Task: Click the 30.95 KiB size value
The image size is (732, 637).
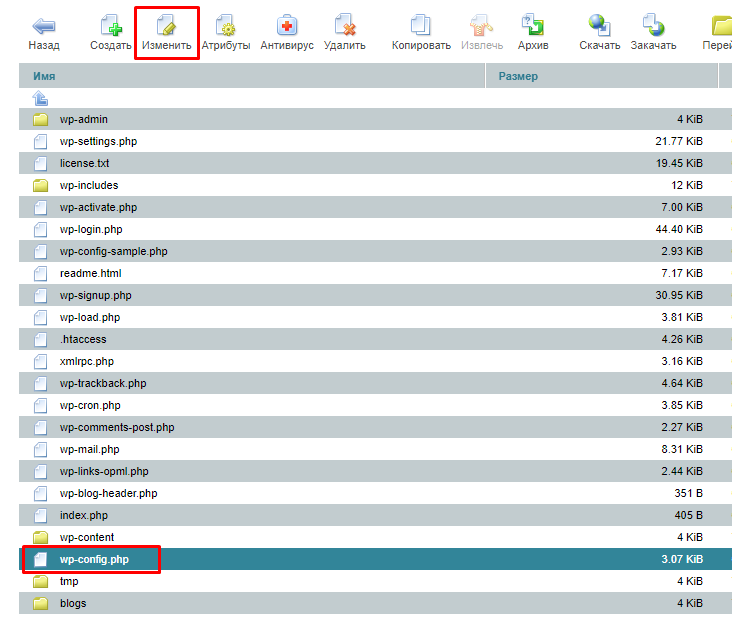Action: click(679, 295)
